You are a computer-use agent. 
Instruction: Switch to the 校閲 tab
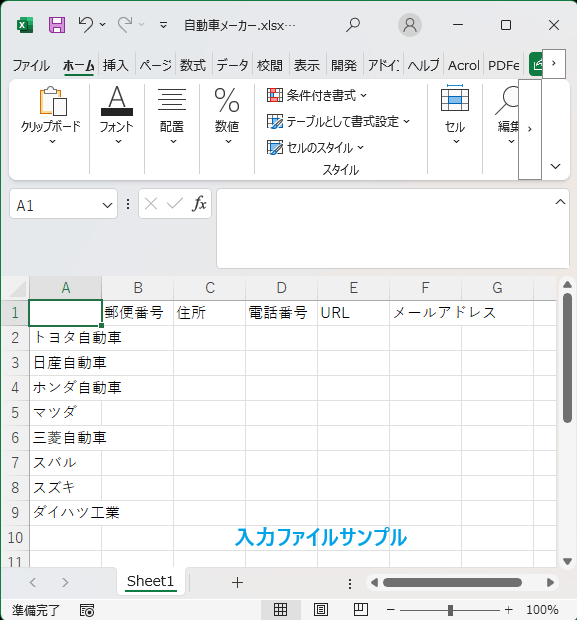(269, 65)
